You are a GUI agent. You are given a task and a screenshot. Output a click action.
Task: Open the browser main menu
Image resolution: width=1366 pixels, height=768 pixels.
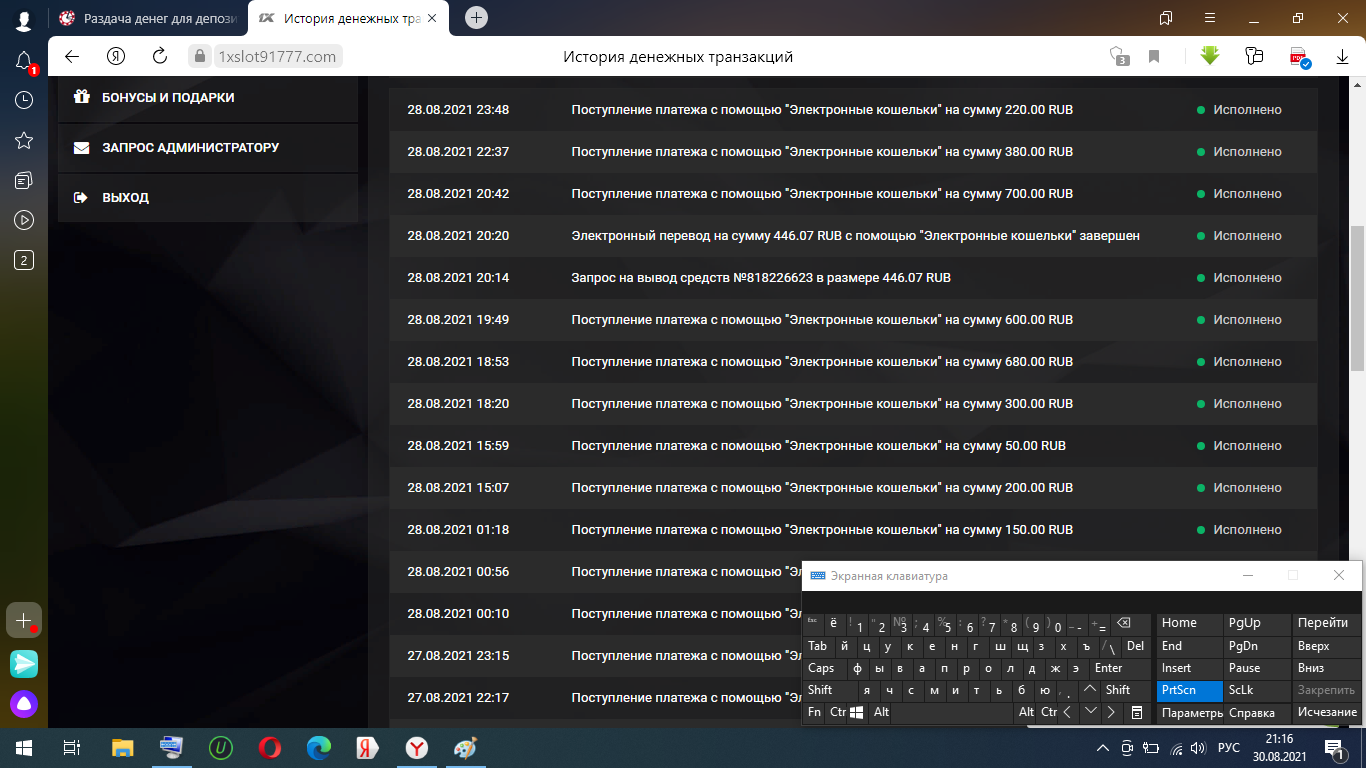click(x=1210, y=17)
